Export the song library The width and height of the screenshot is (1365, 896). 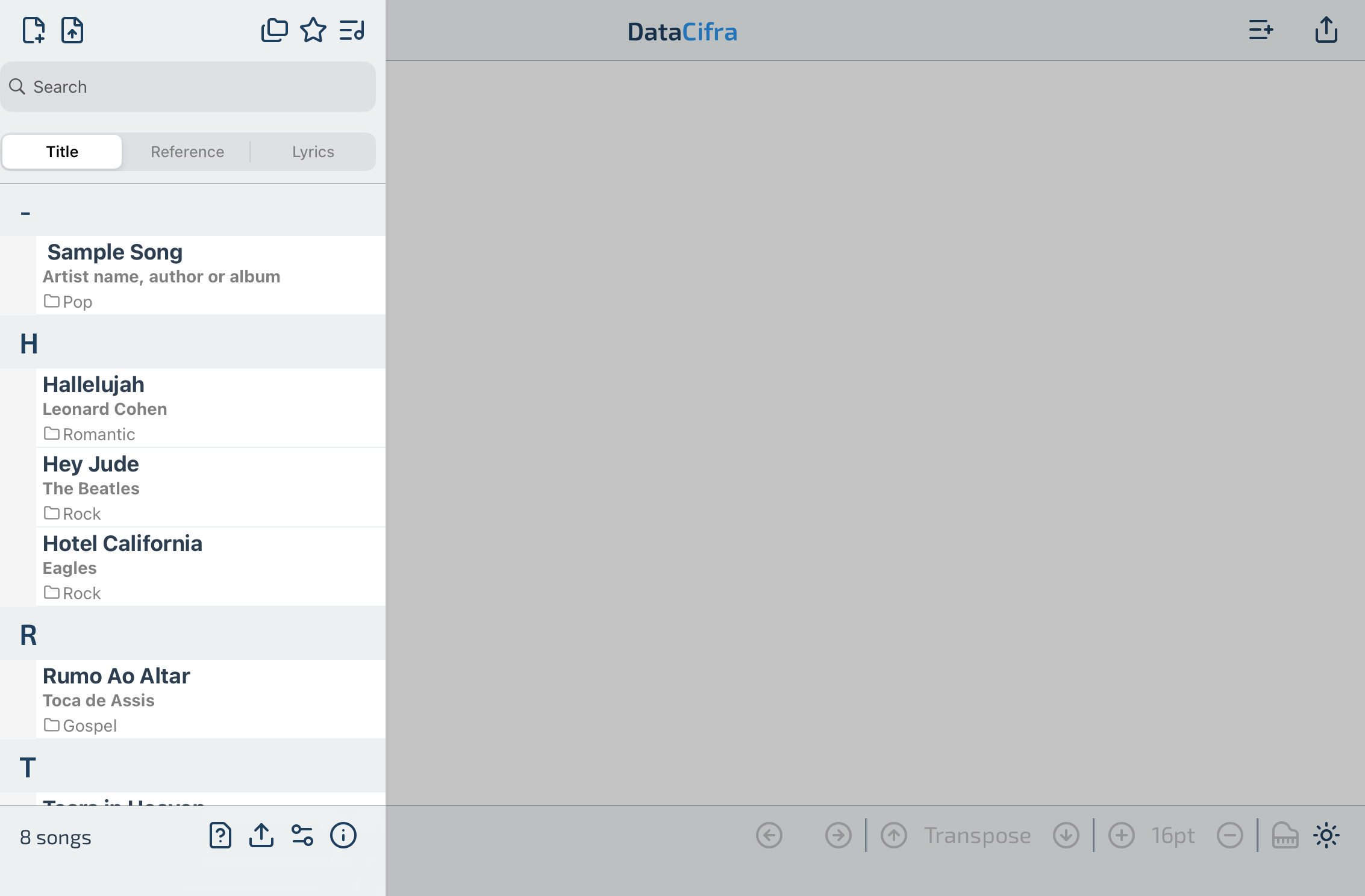(261, 836)
